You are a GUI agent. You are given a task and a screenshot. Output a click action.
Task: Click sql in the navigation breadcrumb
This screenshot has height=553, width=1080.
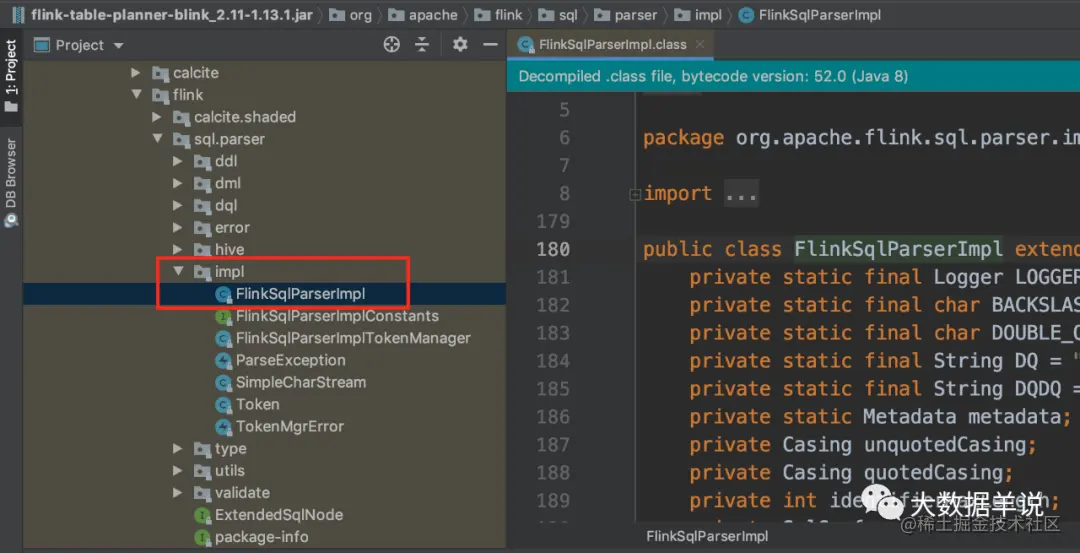568,14
